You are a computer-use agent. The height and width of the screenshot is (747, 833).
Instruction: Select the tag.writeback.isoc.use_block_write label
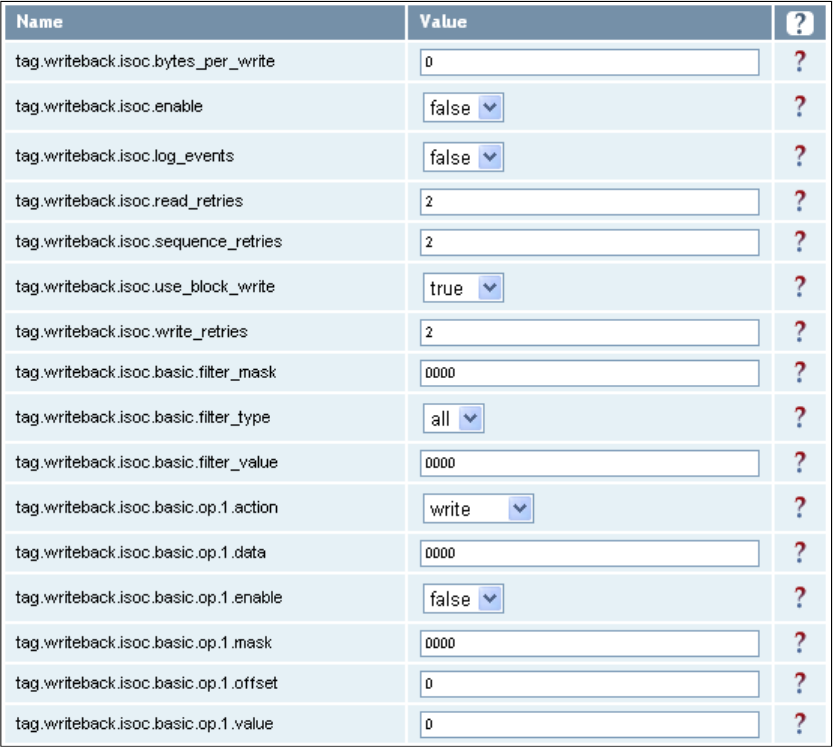145,287
